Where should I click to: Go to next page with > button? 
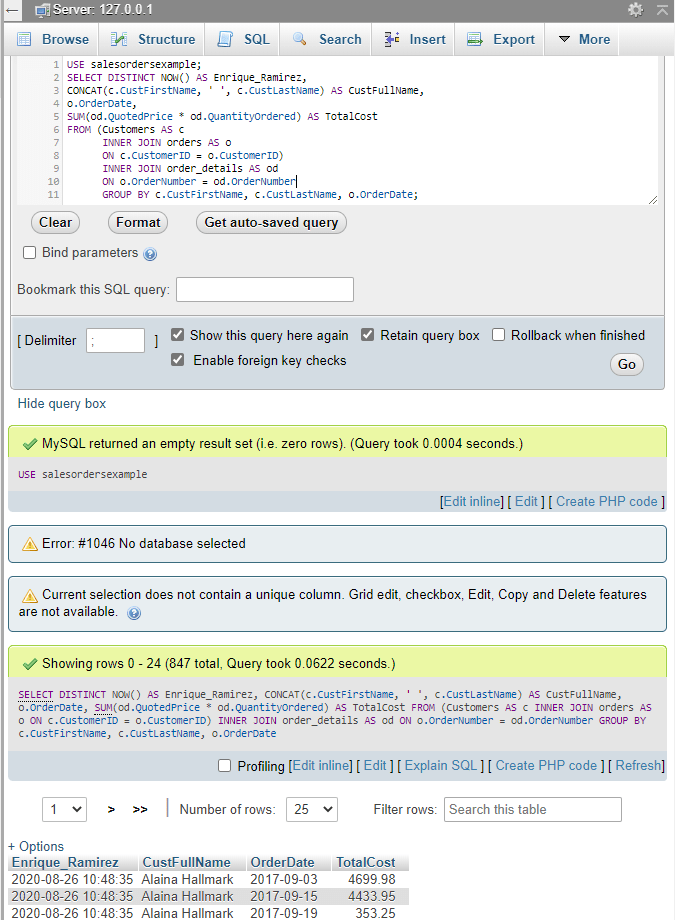click(112, 810)
